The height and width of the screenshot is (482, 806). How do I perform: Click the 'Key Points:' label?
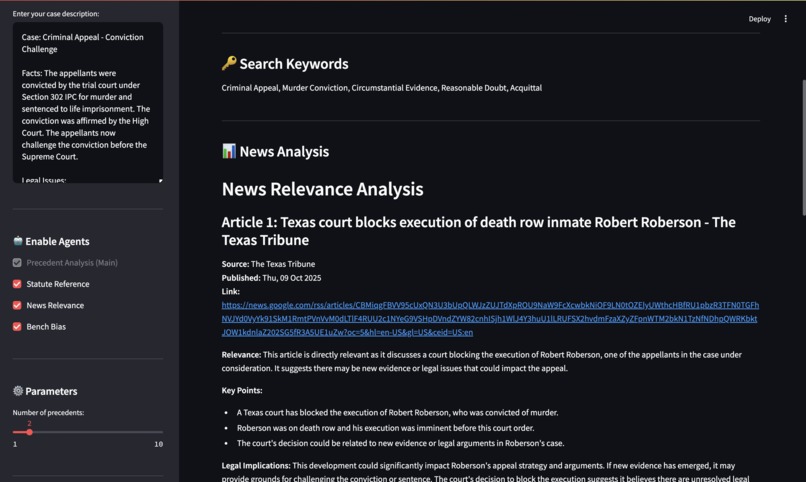(x=242, y=391)
